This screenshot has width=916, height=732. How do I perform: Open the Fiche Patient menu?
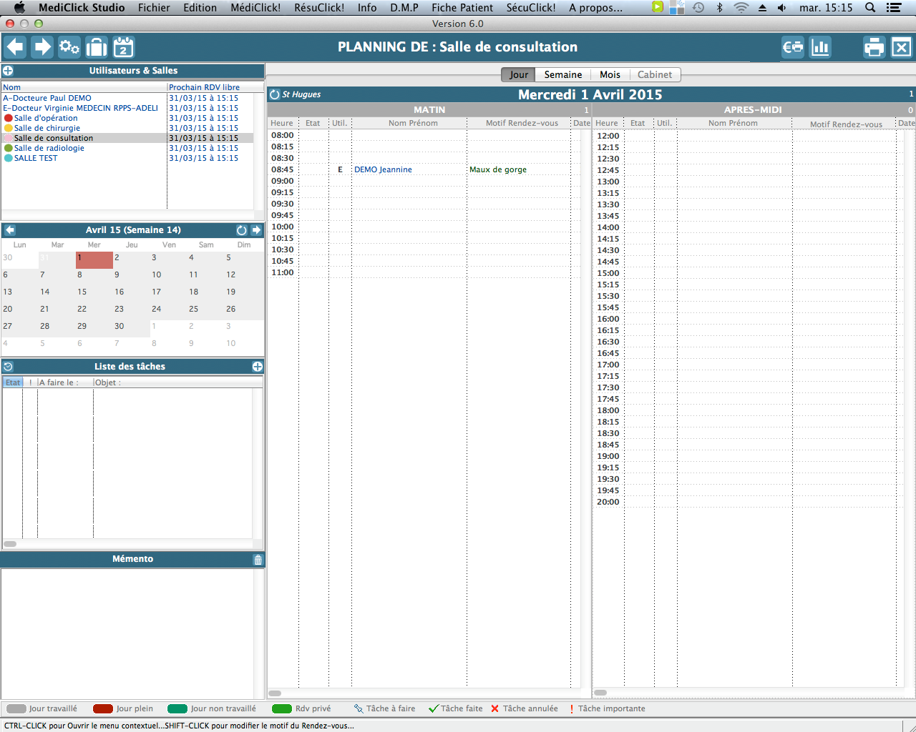tap(462, 8)
